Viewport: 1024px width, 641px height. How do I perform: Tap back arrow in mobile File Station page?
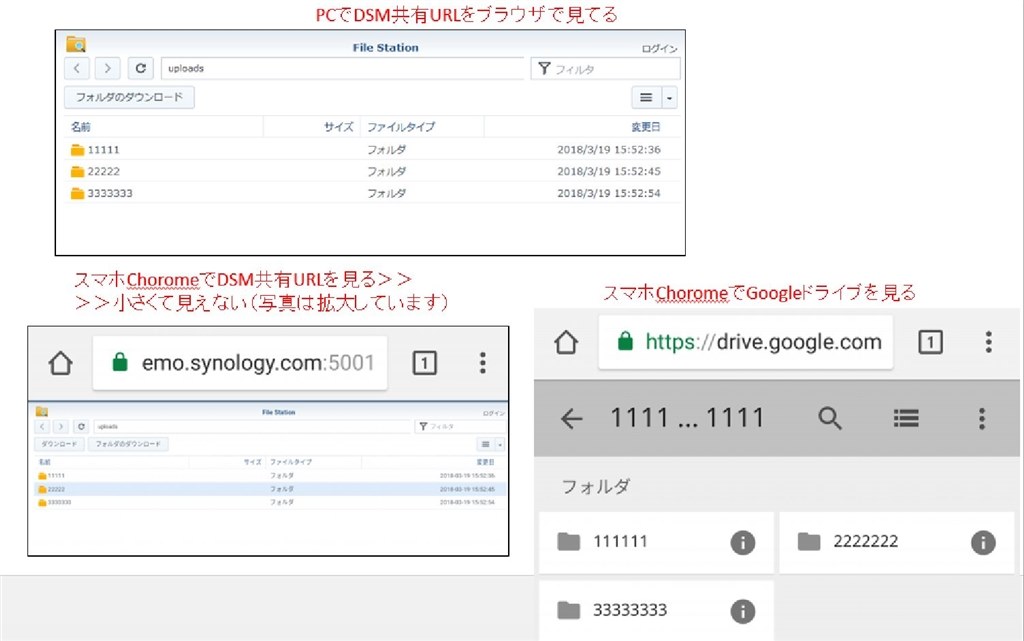pos(42,426)
